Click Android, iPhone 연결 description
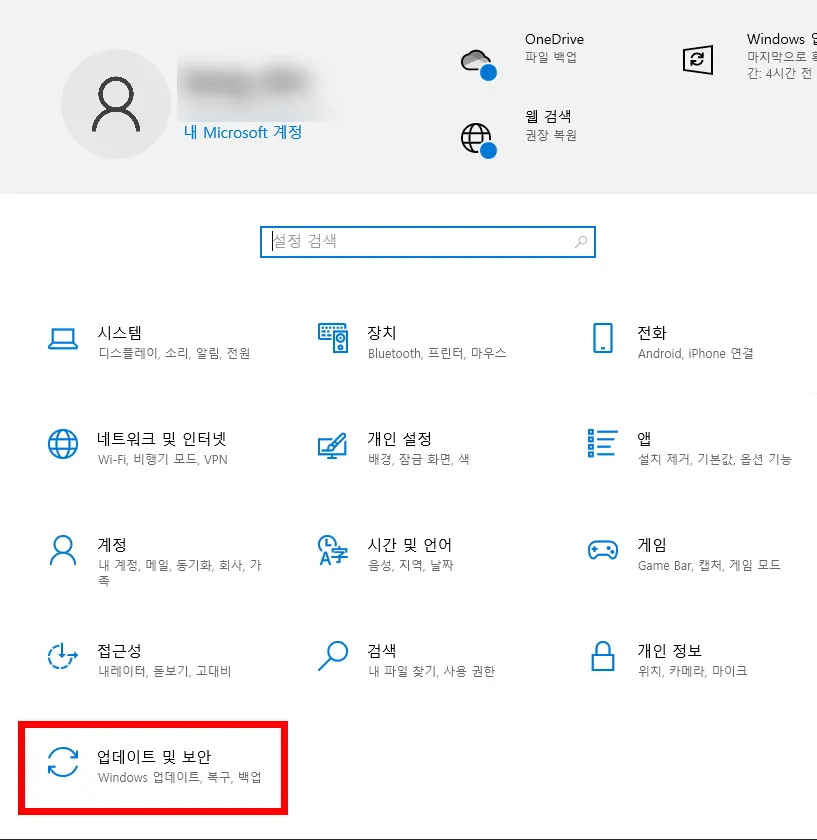Viewport: 817px width, 840px height. 696,353
